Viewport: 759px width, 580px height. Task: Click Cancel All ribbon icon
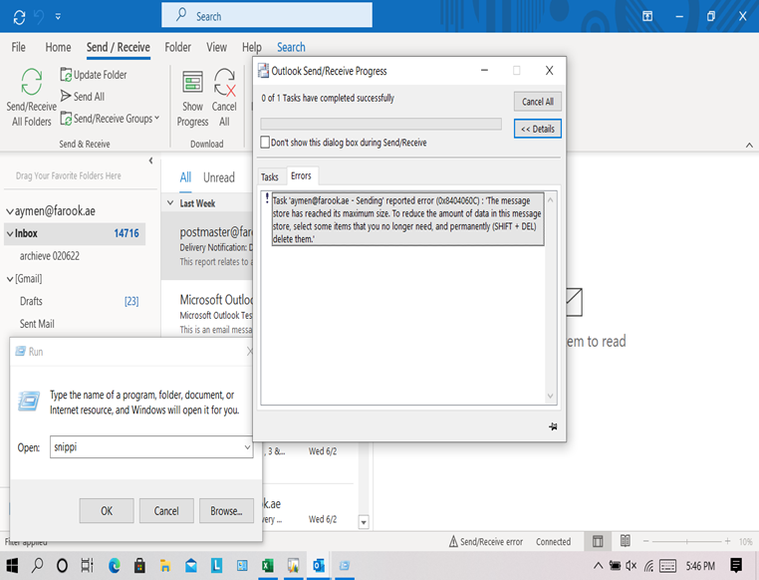pos(224,98)
